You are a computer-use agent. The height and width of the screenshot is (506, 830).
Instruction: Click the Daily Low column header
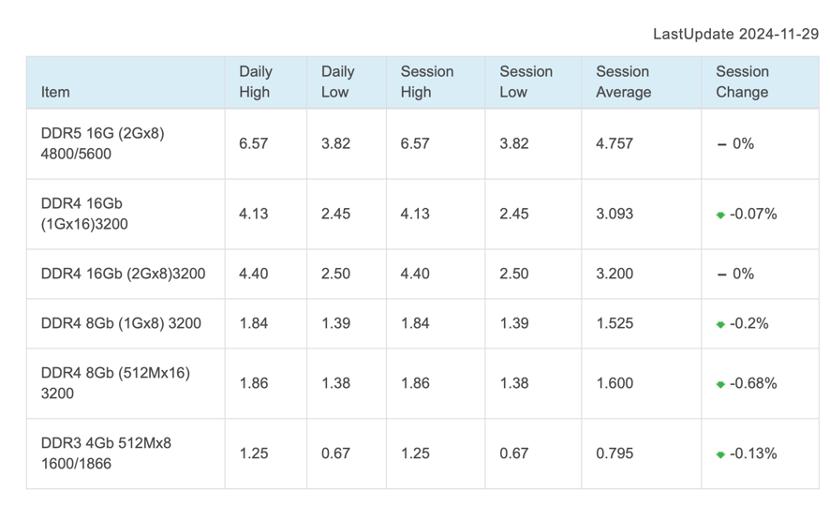337,82
